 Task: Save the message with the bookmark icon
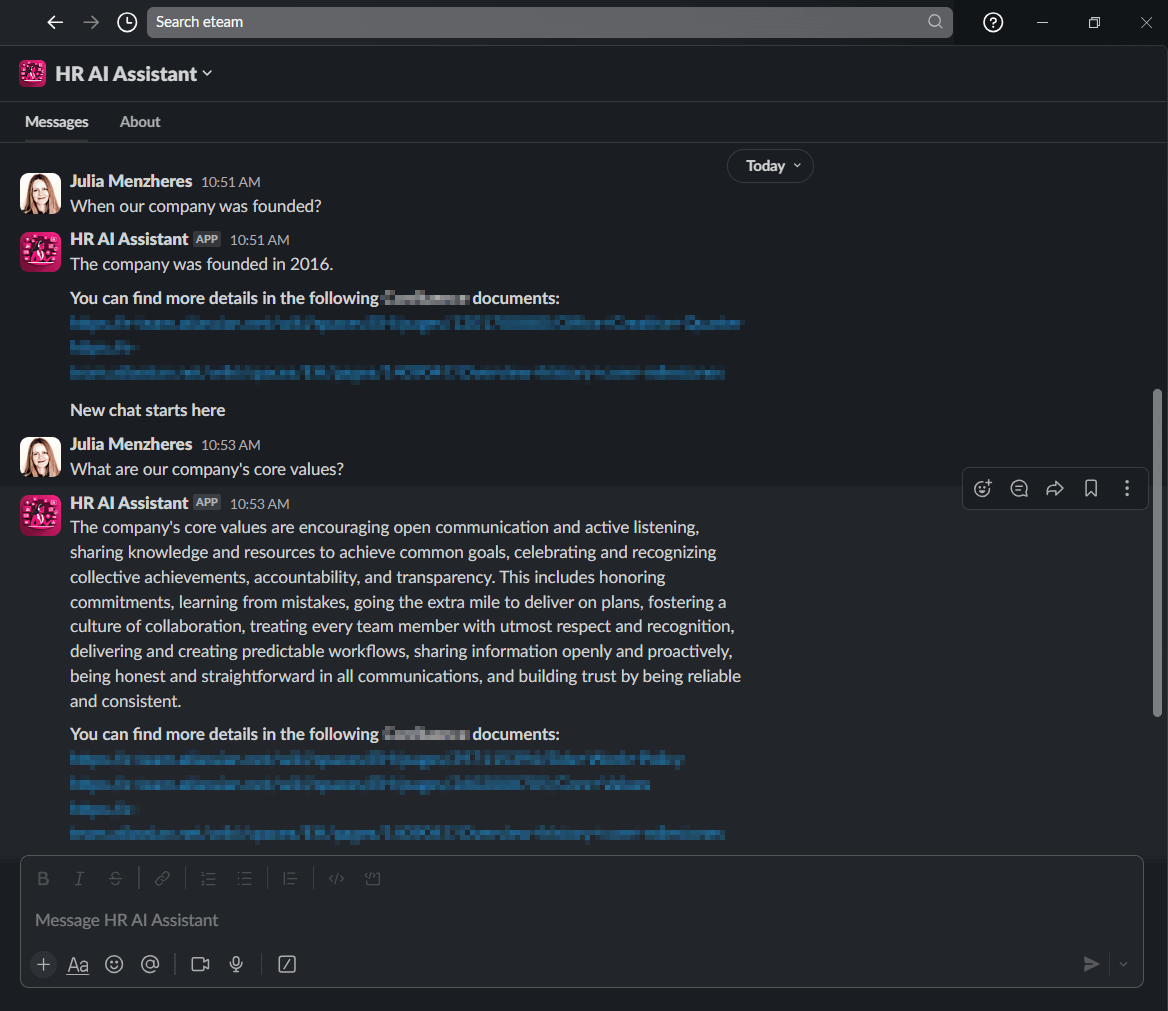point(1090,488)
